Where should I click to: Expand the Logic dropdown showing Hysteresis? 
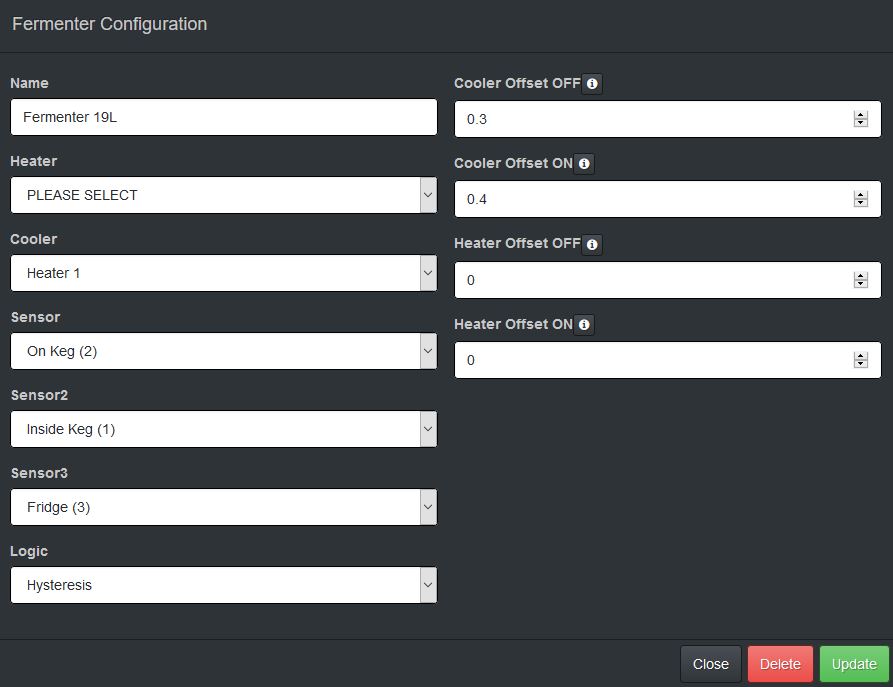[224, 585]
